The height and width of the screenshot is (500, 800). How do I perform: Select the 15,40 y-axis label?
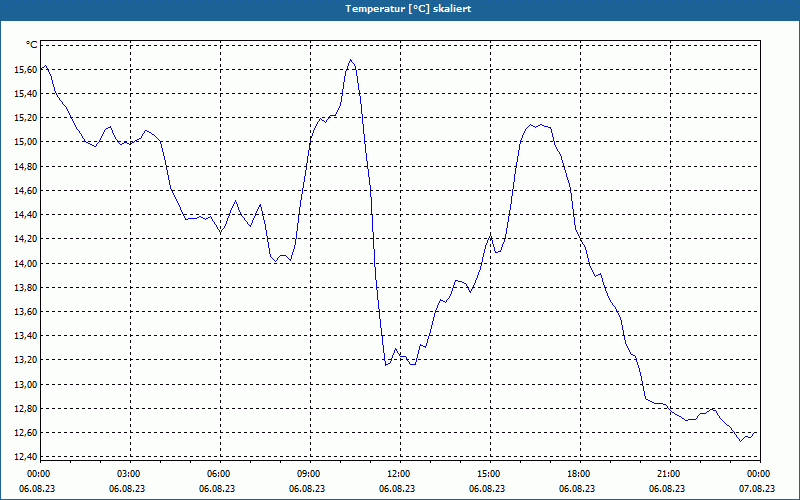click(26, 93)
